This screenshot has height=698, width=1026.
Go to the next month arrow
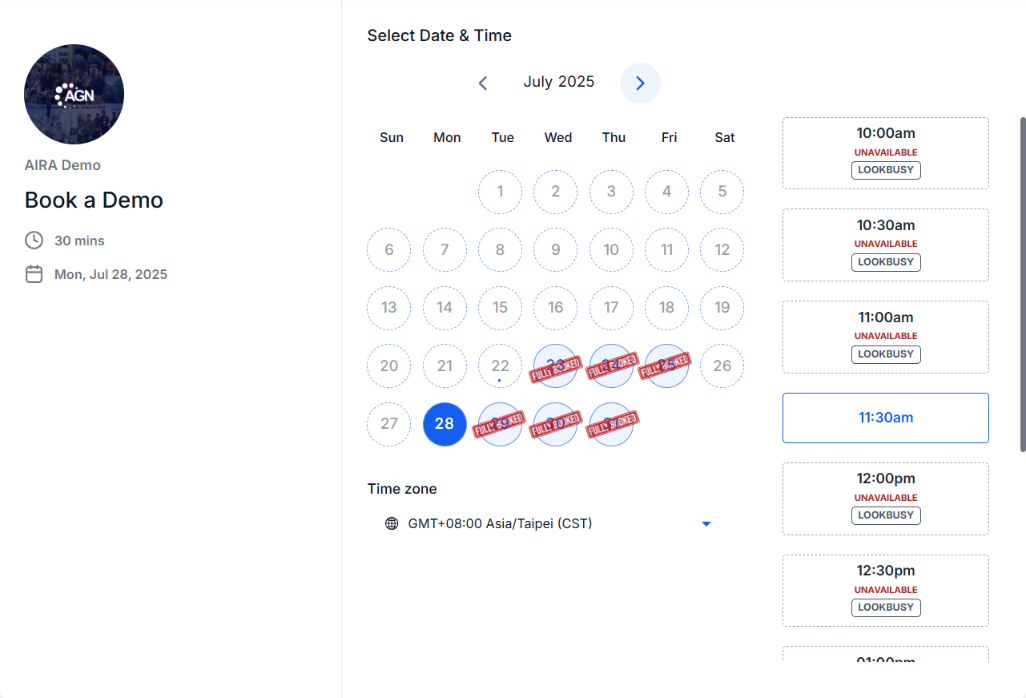(x=640, y=83)
